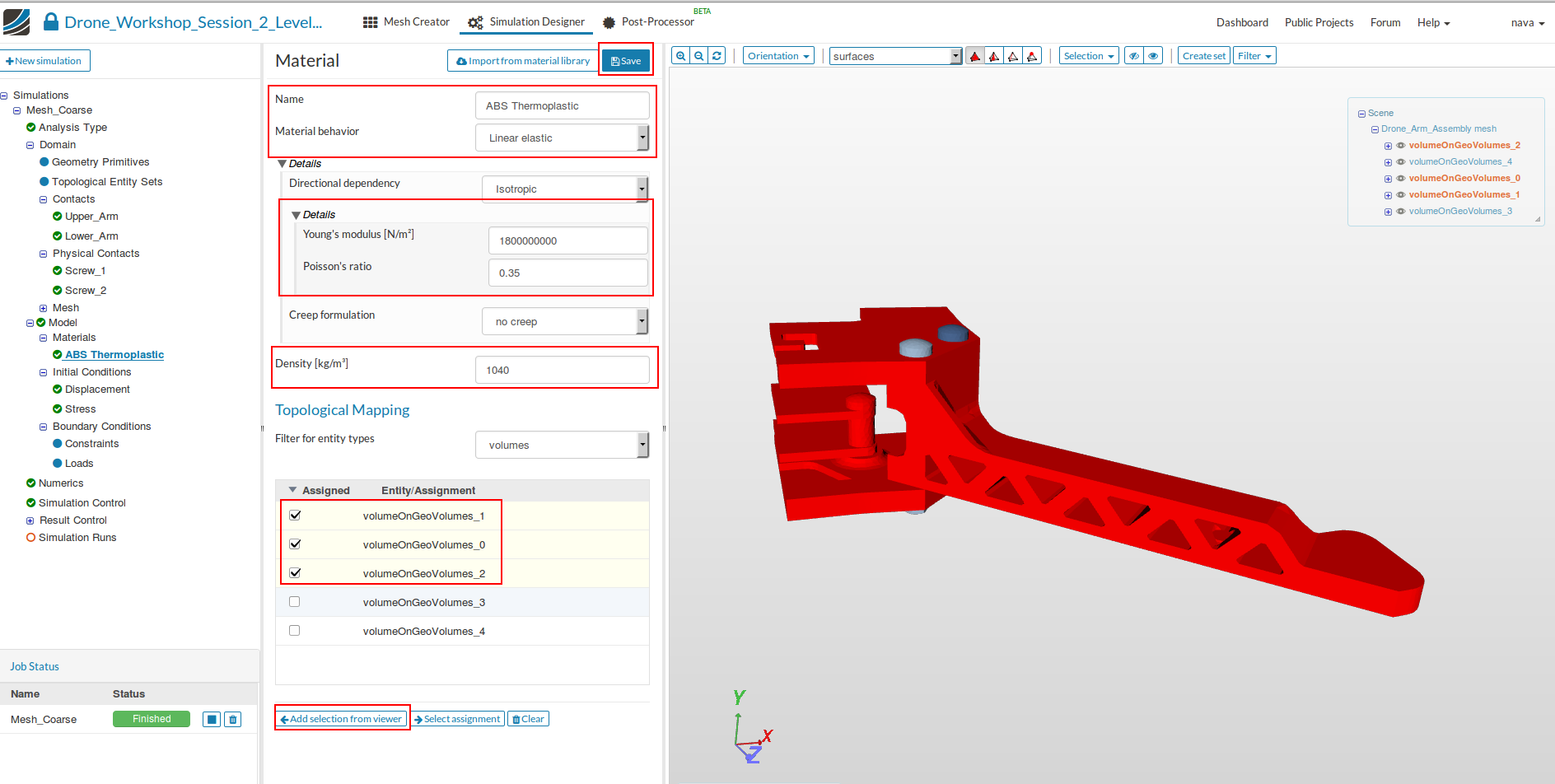Open the Post-Processor tab
Screen dimensions: 1555x784
pos(648,22)
